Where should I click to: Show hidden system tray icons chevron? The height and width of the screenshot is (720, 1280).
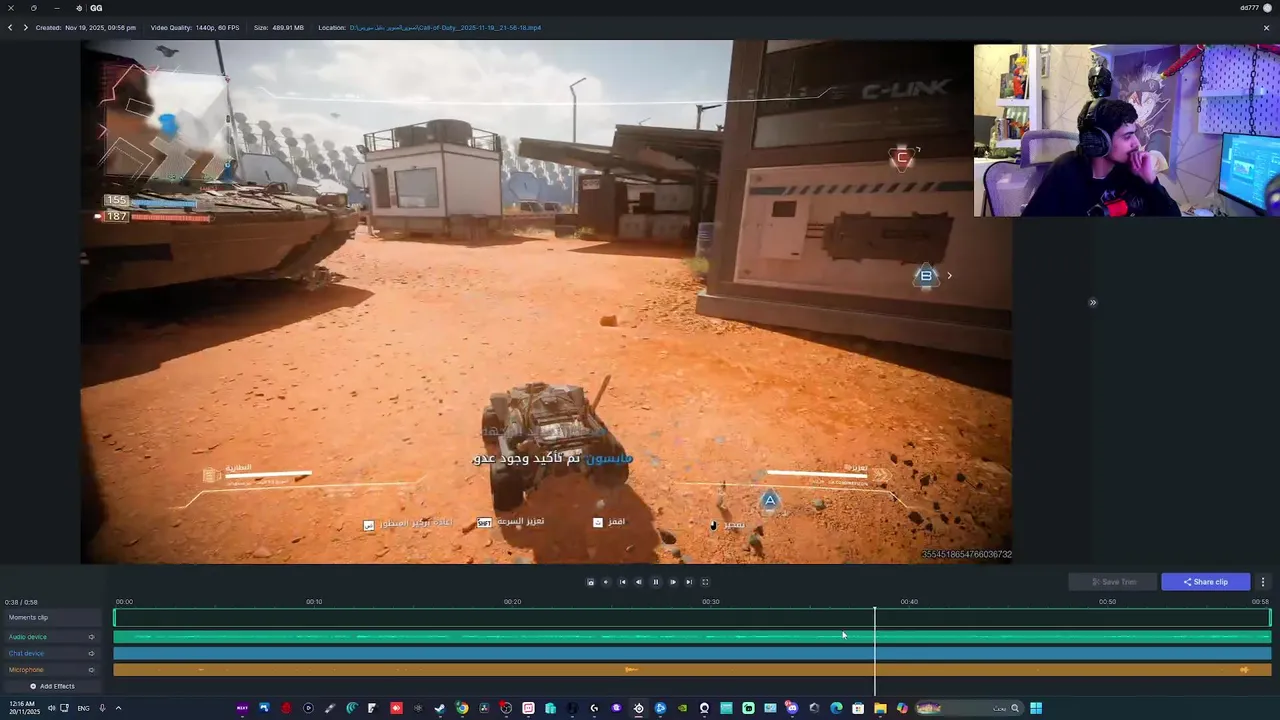tap(118, 708)
